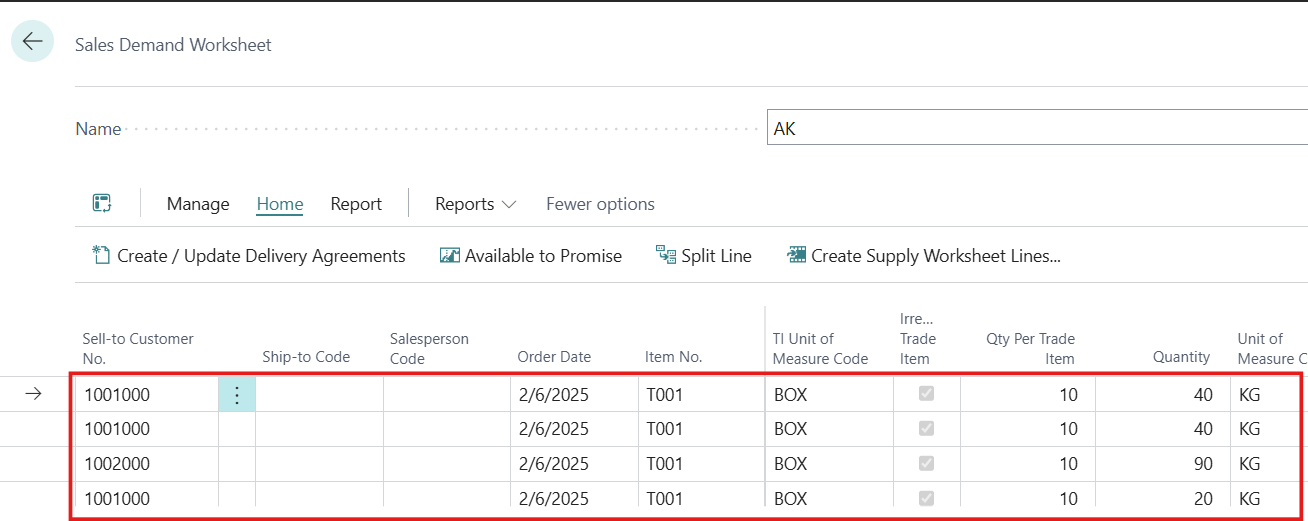The image size is (1308, 521).
Task: Click the Create Supply Worksheet Lines icon
Action: point(797,256)
